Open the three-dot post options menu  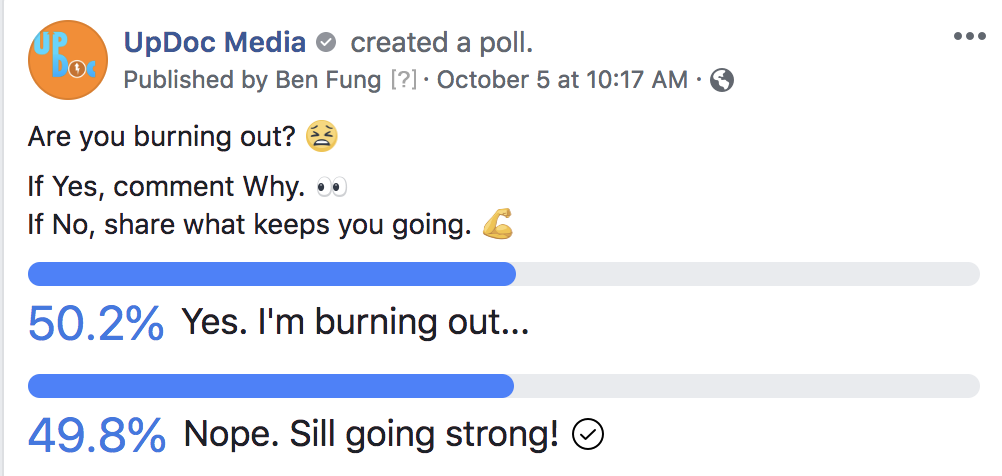pyautogui.click(x=969, y=37)
